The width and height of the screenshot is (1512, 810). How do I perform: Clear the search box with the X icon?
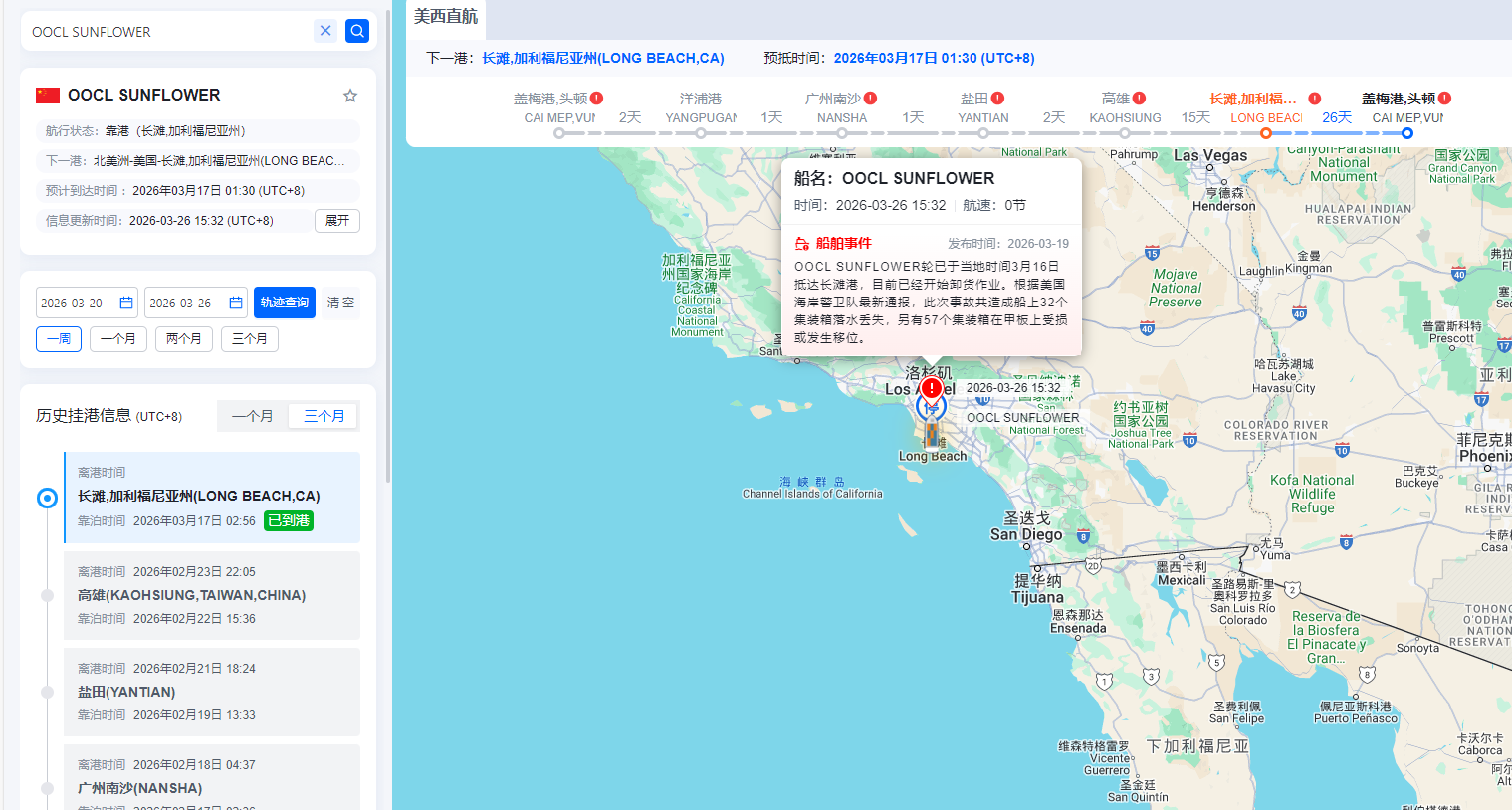(x=325, y=31)
